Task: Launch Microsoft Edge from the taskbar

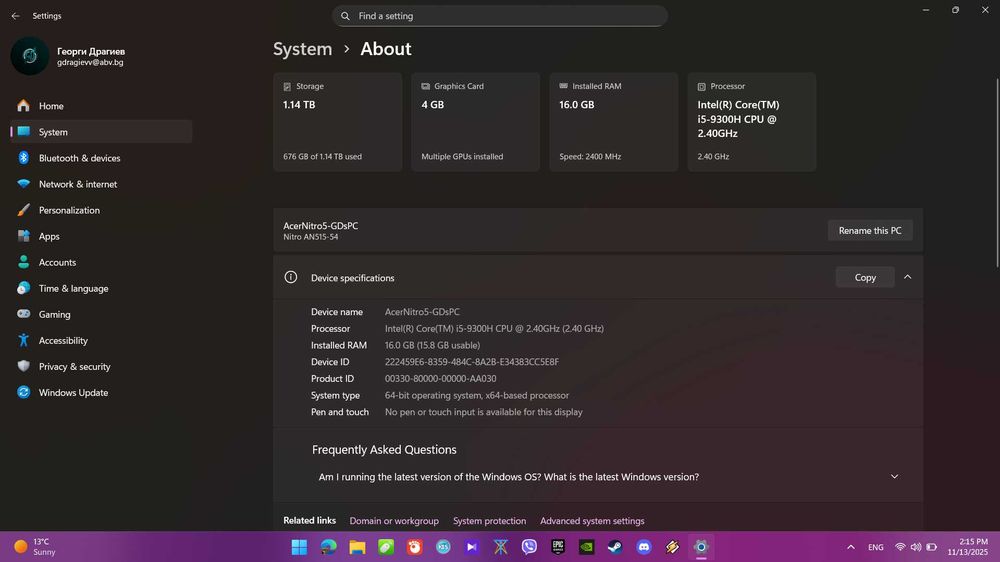Action: [328, 547]
